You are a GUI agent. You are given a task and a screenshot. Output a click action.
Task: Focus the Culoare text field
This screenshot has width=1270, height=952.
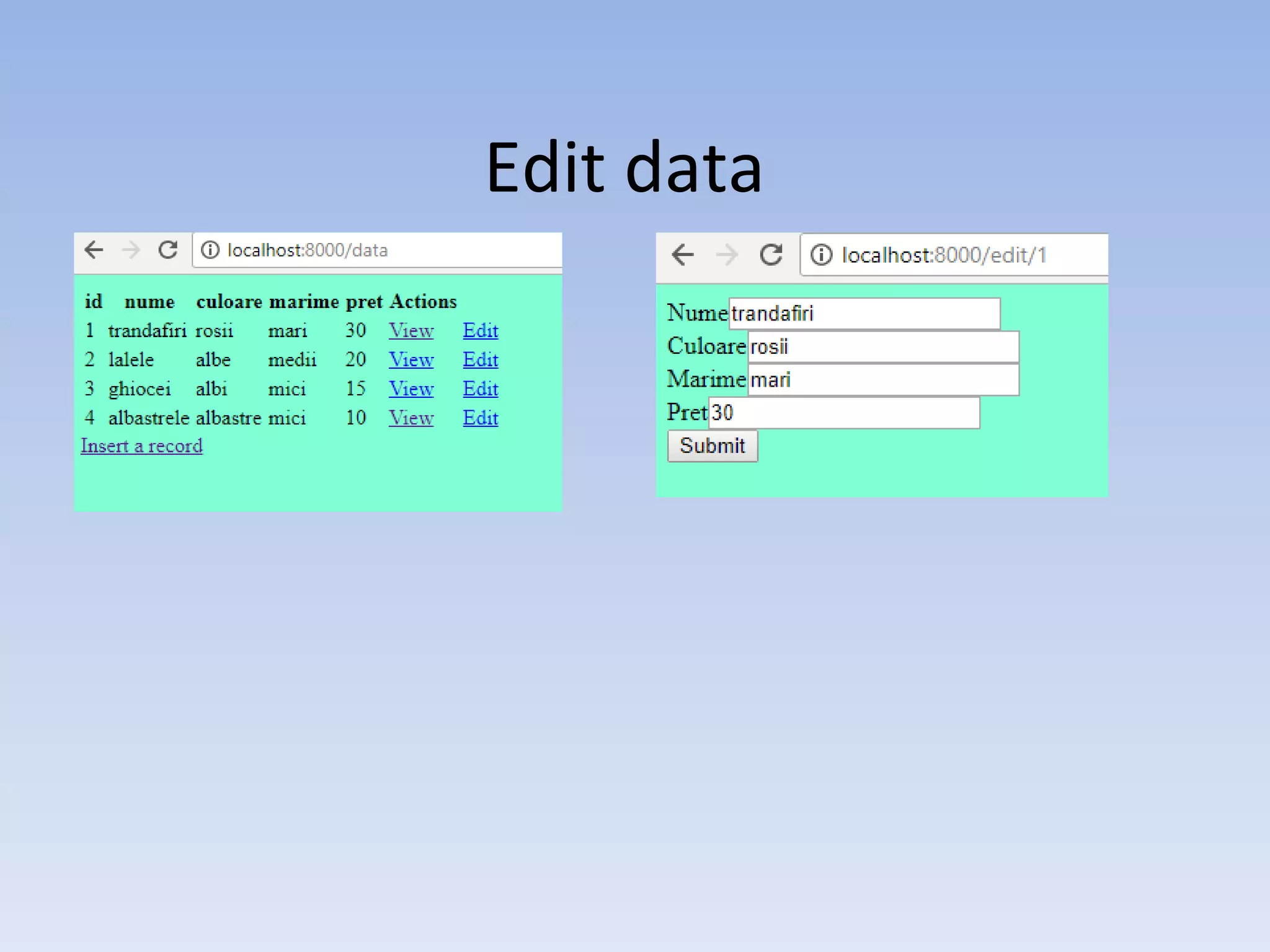tap(882, 346)
